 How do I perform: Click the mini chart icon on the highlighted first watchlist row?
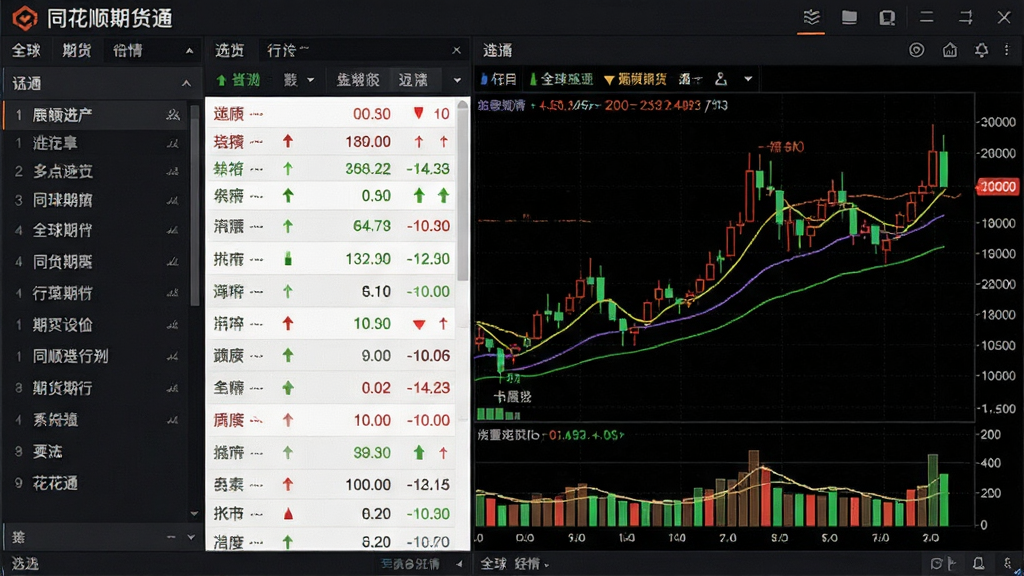pyautogui.click(x=172, y=115)
